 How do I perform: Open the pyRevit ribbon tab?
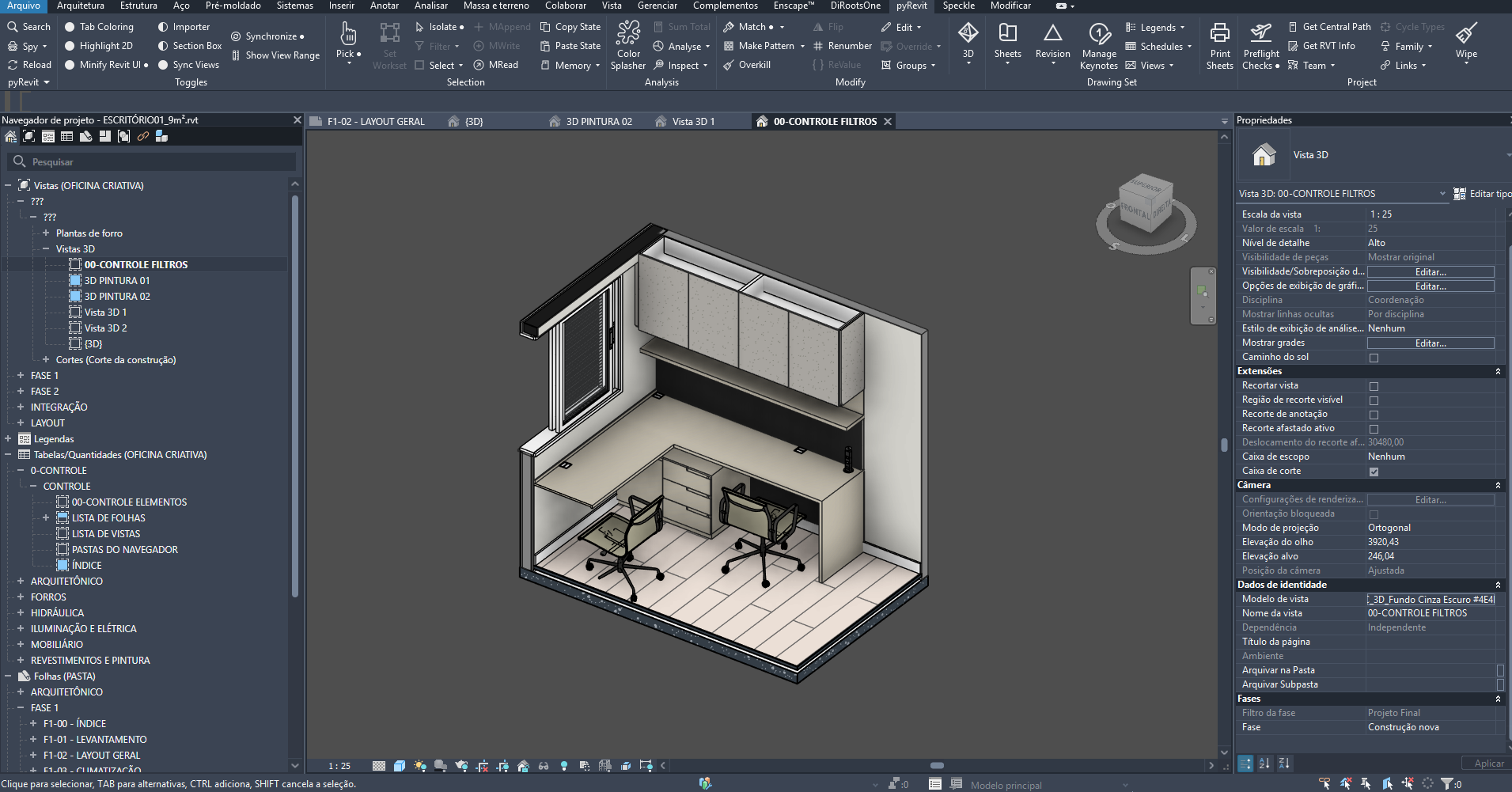911,6
